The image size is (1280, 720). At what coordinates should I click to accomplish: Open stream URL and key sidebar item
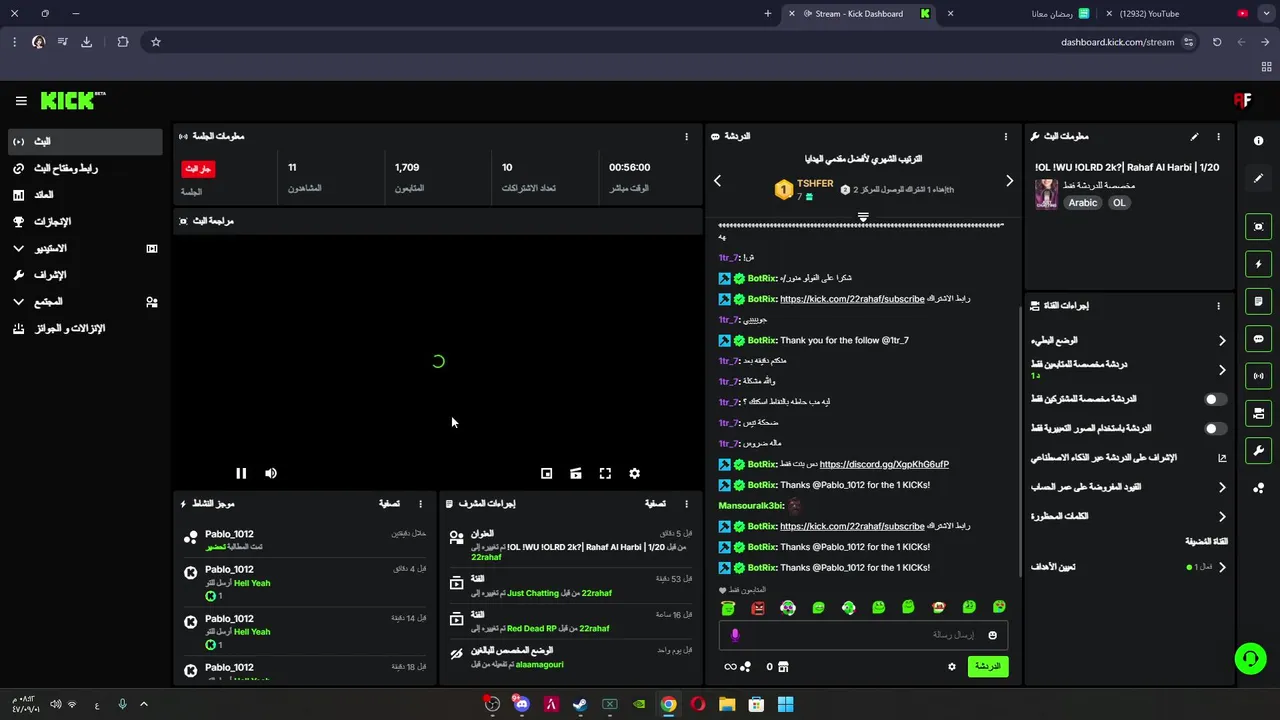point(85,169)
